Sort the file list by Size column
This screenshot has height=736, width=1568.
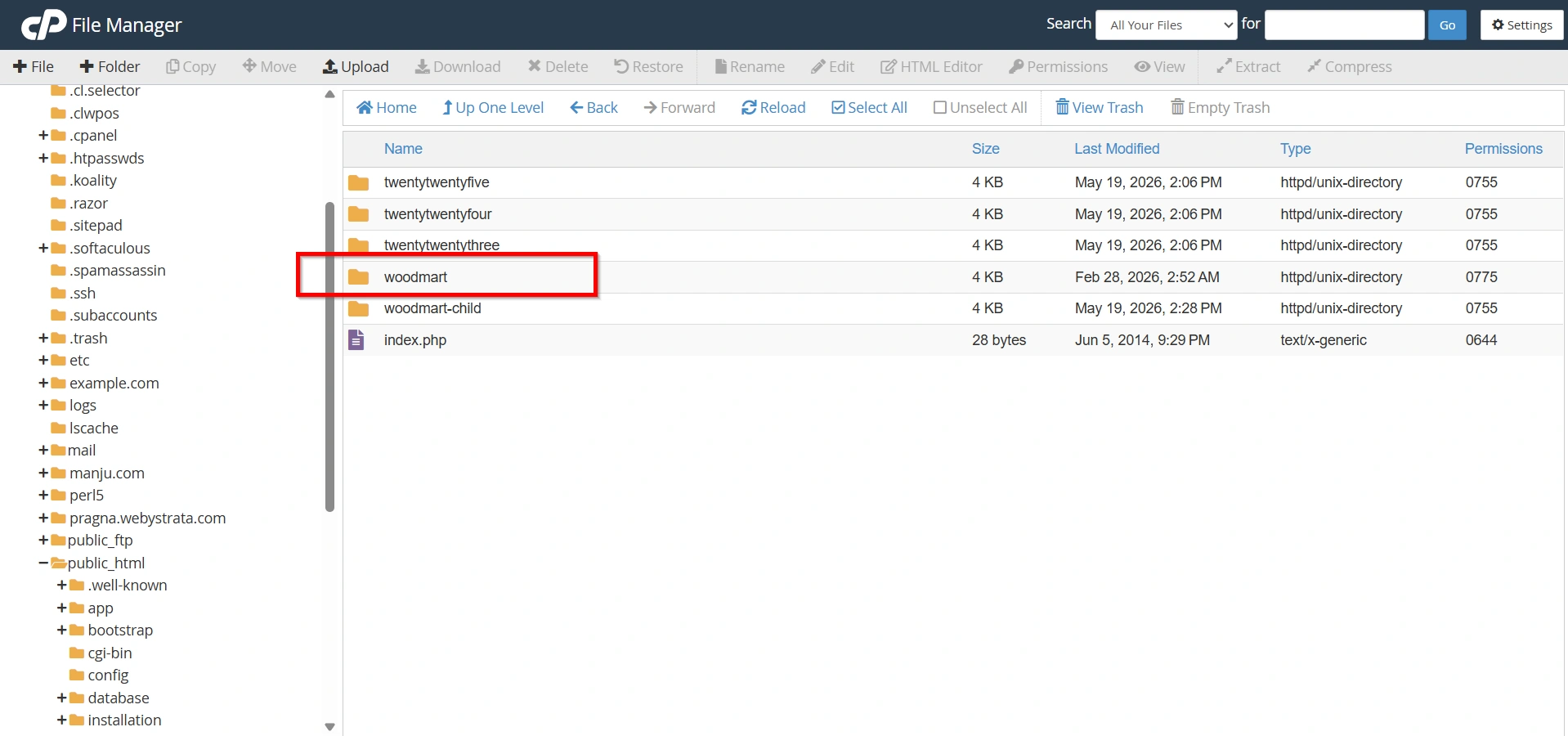(x=985, y=149)
